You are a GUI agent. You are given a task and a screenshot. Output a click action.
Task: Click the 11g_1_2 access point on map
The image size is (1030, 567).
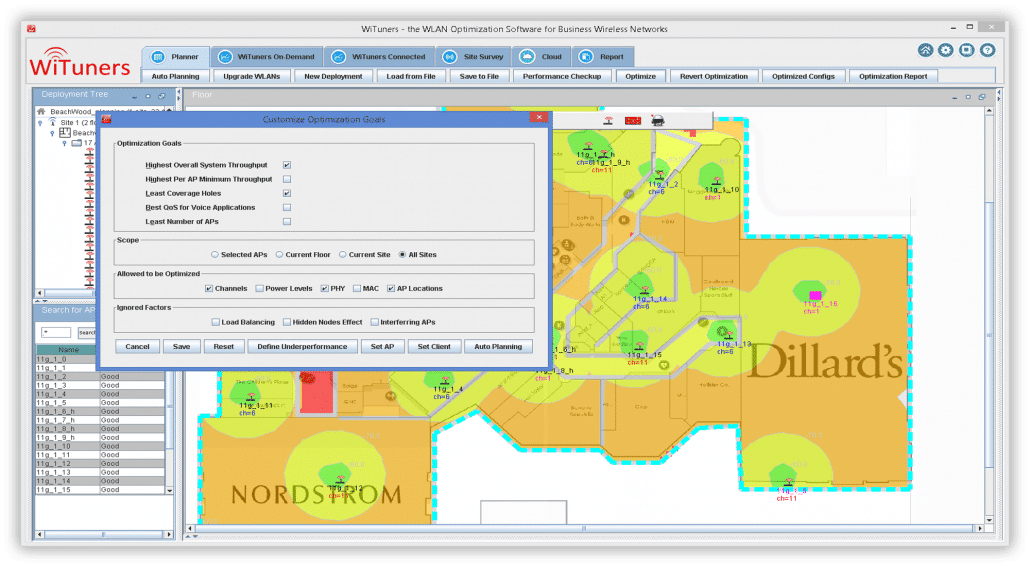(x=659, y=176)
